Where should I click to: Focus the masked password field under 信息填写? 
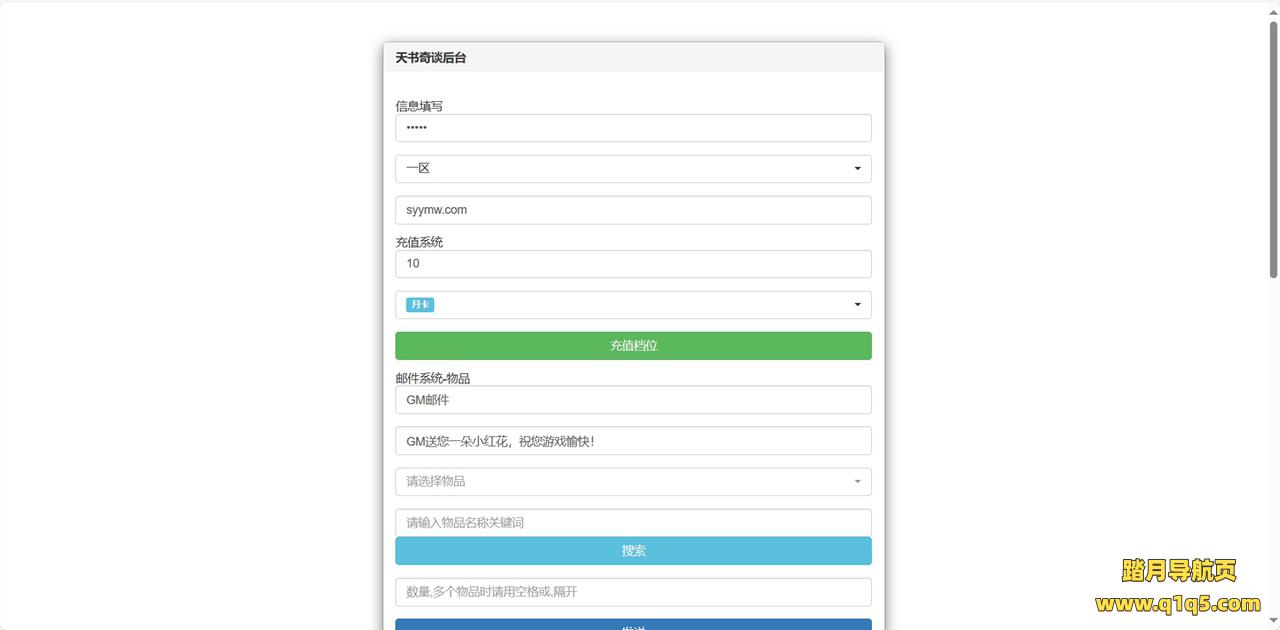coord(633,128)
